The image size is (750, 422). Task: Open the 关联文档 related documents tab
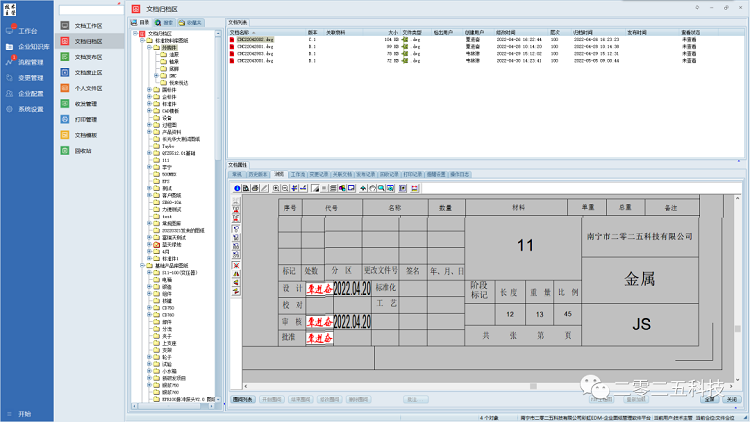coord(342,175)
